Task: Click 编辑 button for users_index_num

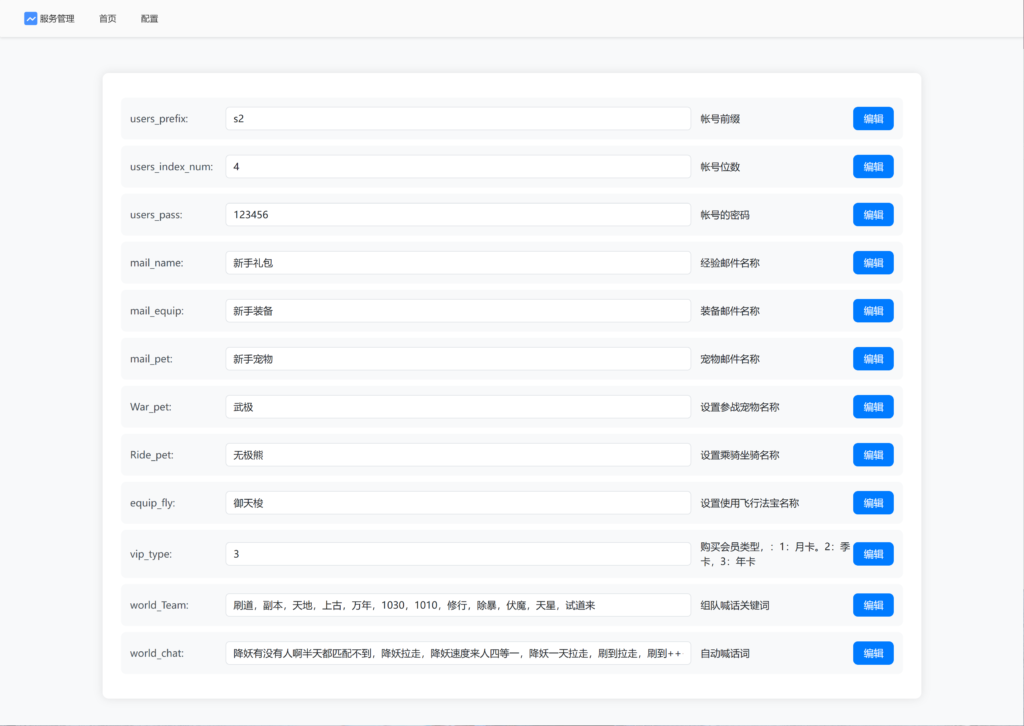Action: tap(872, 167)
